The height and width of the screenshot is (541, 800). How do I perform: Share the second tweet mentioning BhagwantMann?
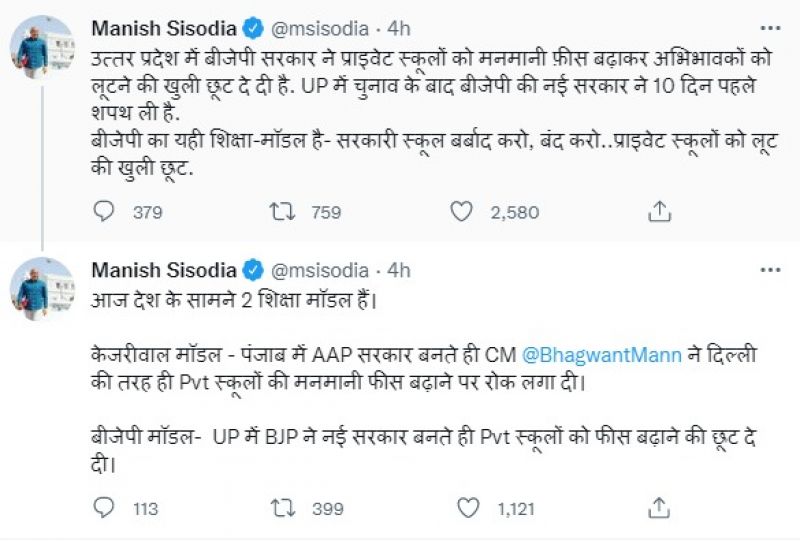pos(660,509)
